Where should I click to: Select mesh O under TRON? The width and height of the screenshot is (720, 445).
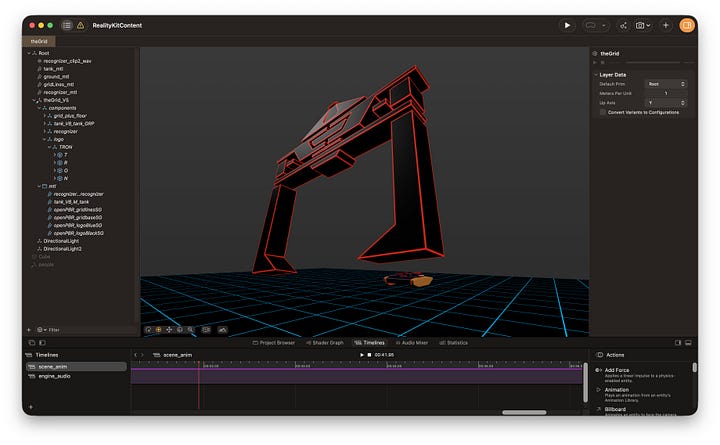[66, 170]
